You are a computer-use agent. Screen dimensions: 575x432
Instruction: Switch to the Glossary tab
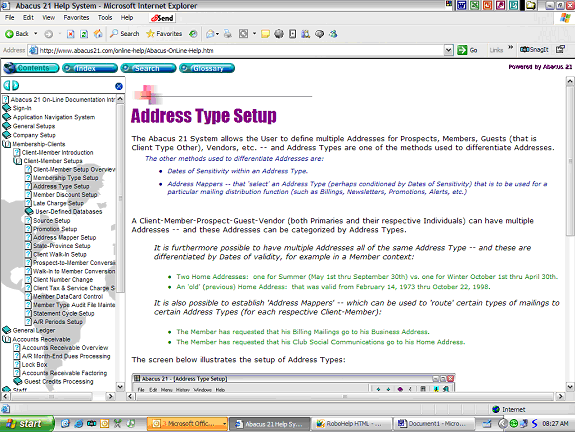[207, 68]
